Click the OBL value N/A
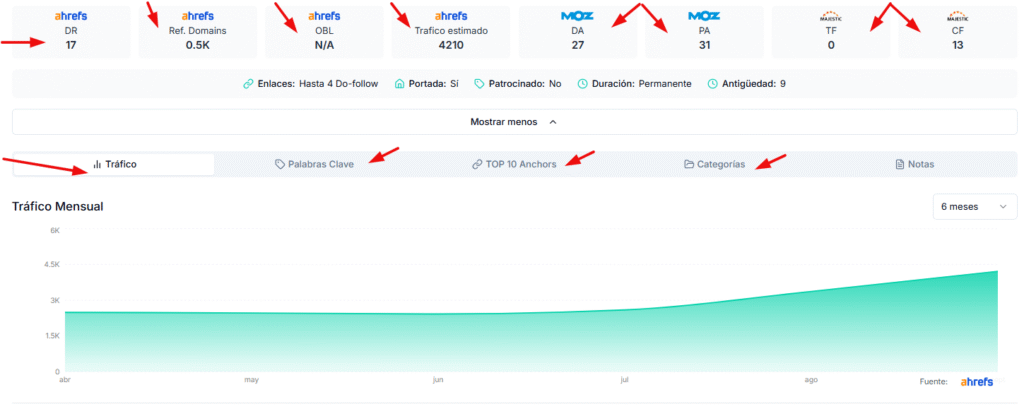 (325, 45)
